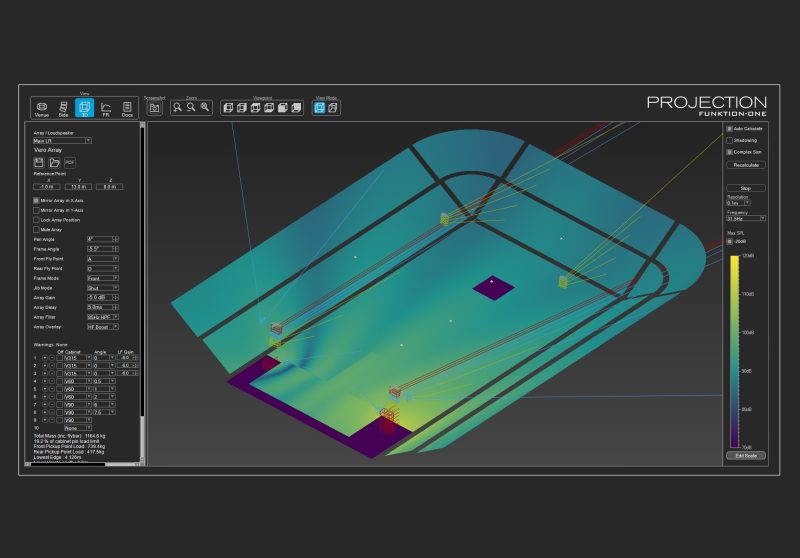Switch to the Venue view
The height and width of the screenshot is (558, 800).
[x=42, y=108]
